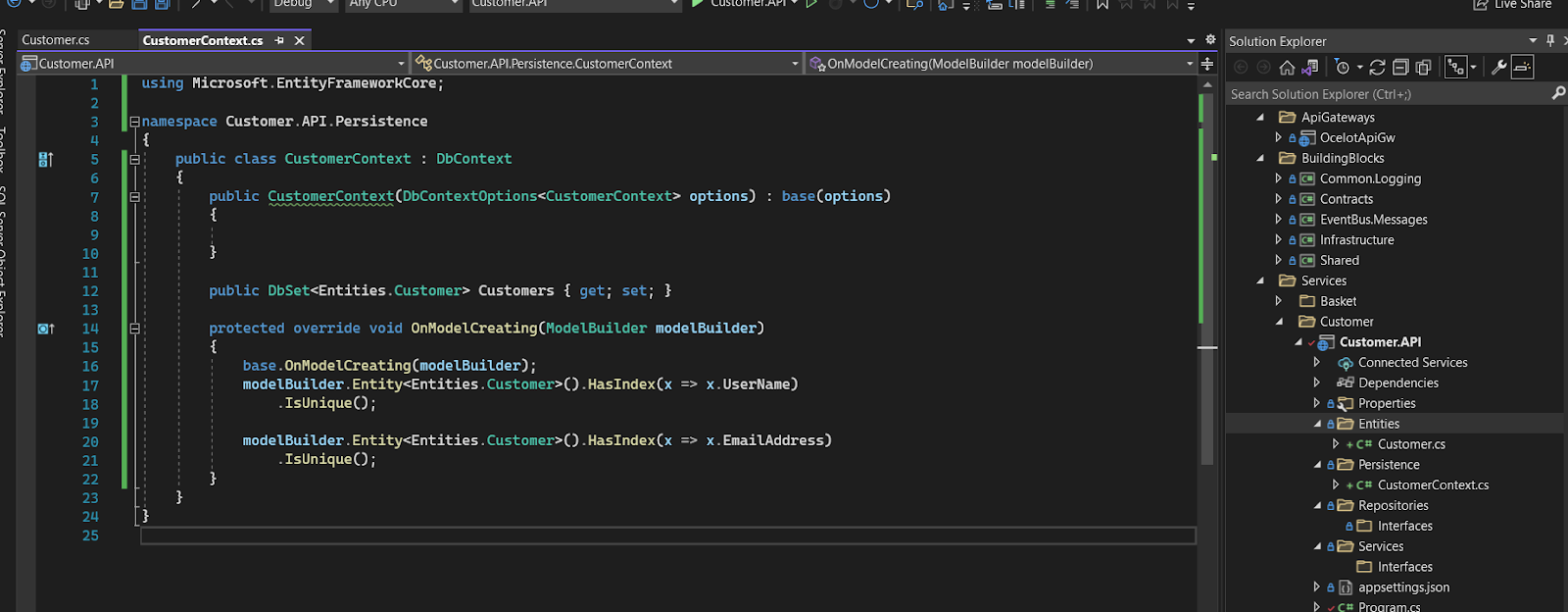The width and height of the screenshot is (1568, 612).
Task: Open the Git view options dropdown arrow
Action: coord(1473,68)
